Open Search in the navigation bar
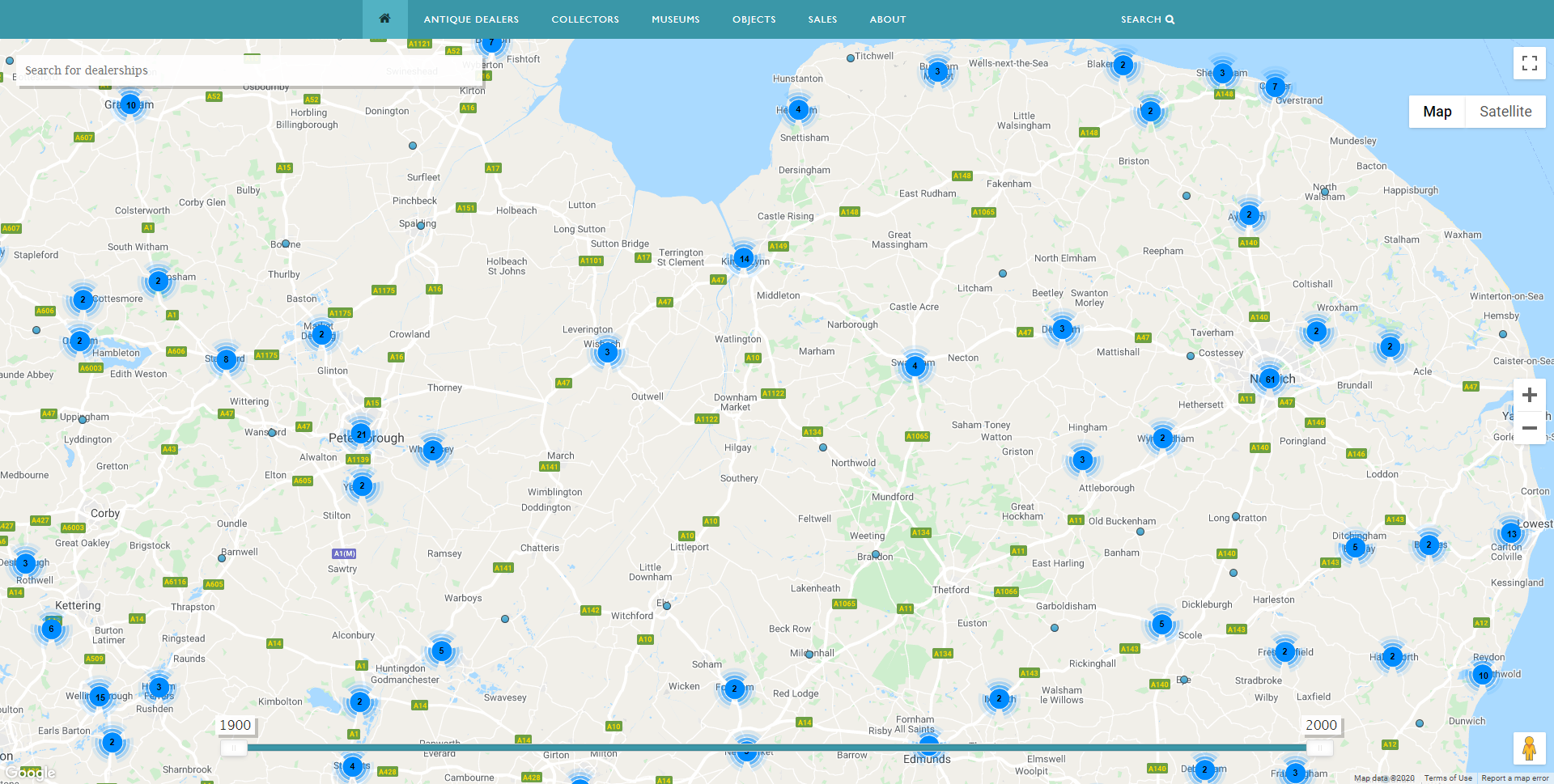This screenshot has height=784, width=1554. (x=1147, y=19)
